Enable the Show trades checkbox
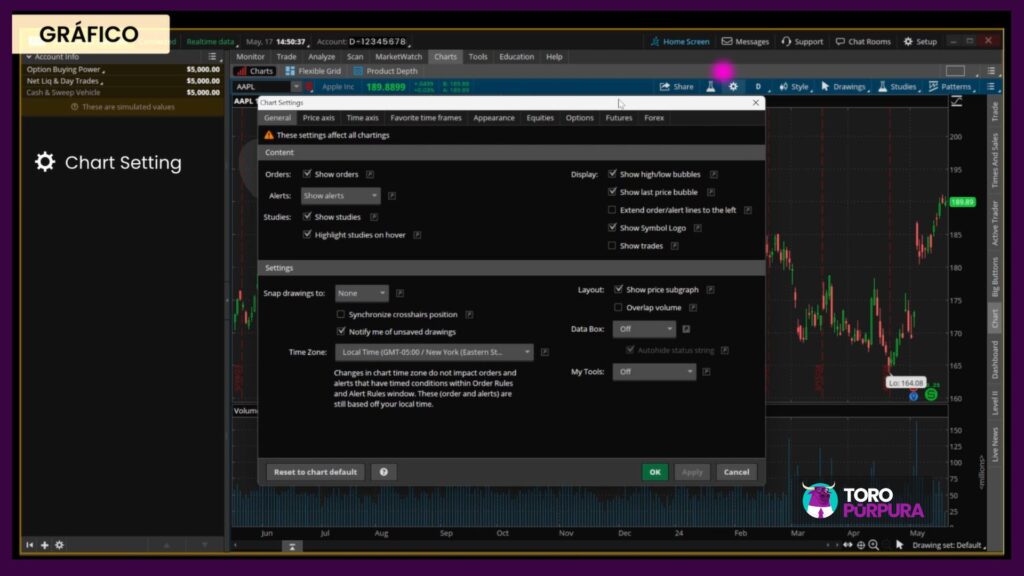Image resolution: width=1024 pixels, height=576 pixels. point(612,246)
